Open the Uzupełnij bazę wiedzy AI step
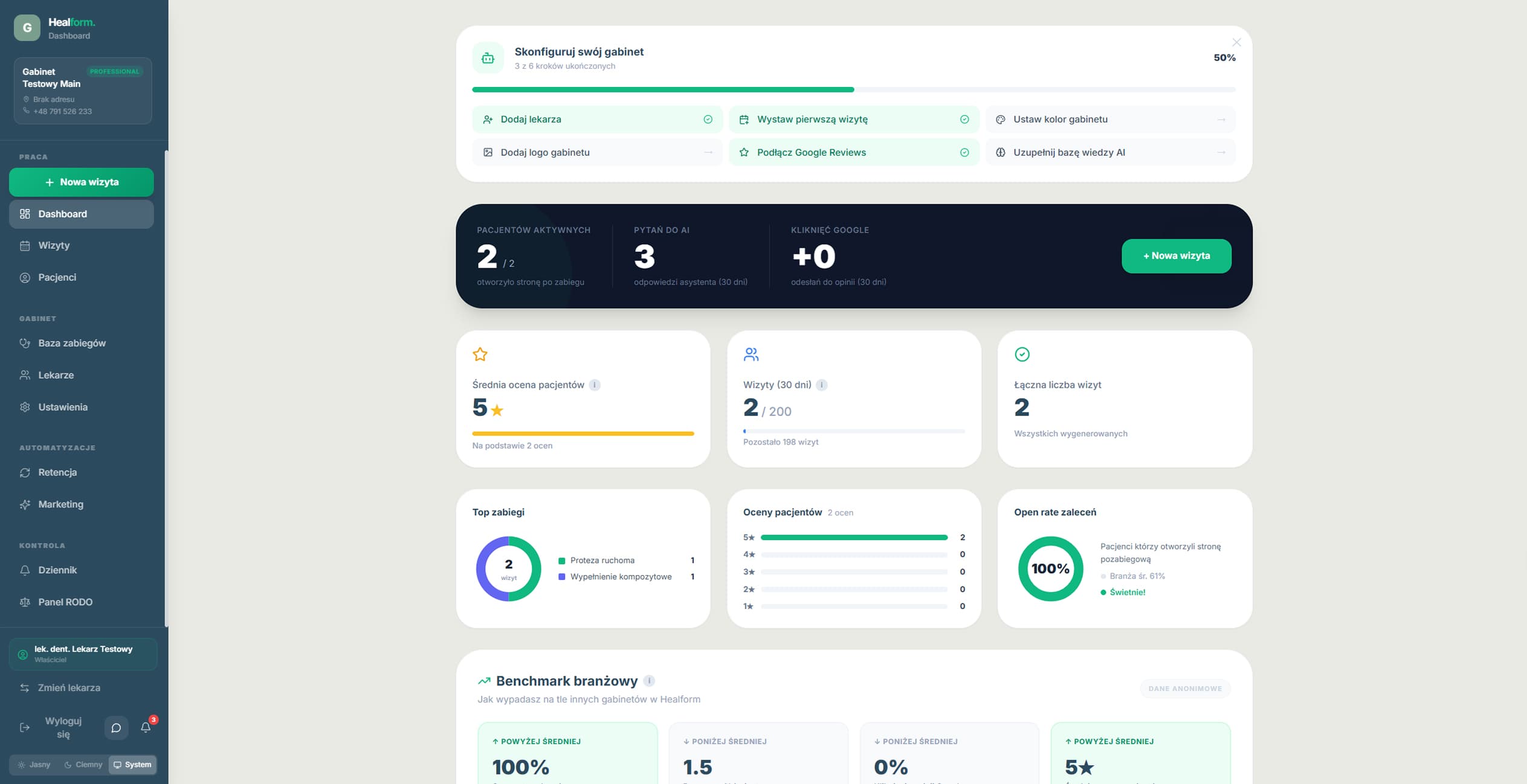This screenshot has height=784, width=1527. tap(1110, 152)
